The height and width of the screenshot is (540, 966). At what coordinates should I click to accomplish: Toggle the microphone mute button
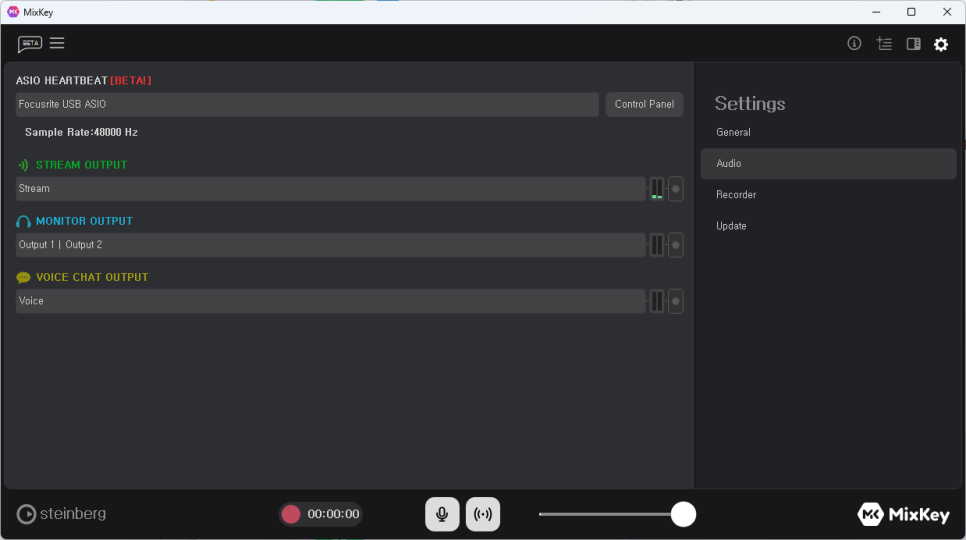coord(442,514)
